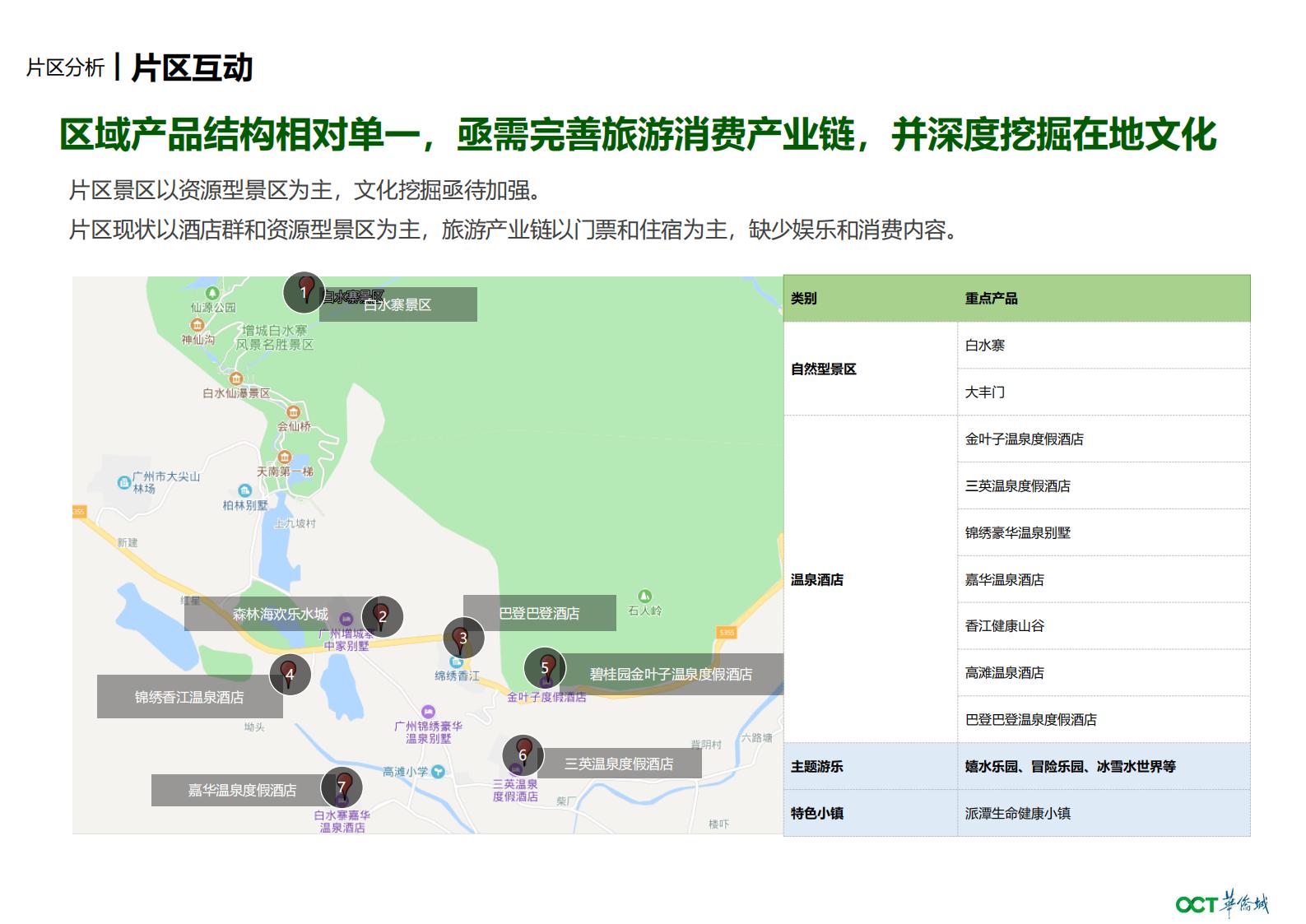Click the 广州市大尖山林场 map icon
Screen dimensions: 1306x924
click(x=123, y=481)
